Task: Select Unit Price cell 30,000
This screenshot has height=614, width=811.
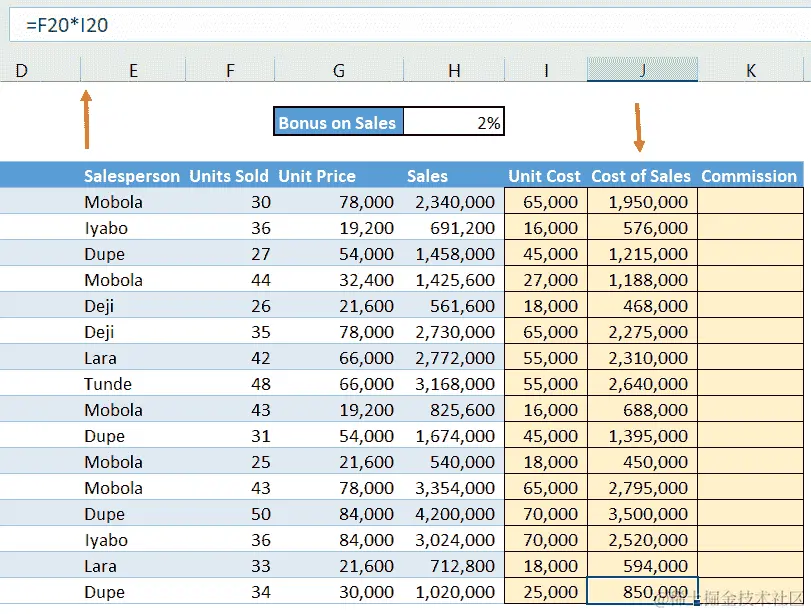Action: pyautogui.click(x=339, y=591)
